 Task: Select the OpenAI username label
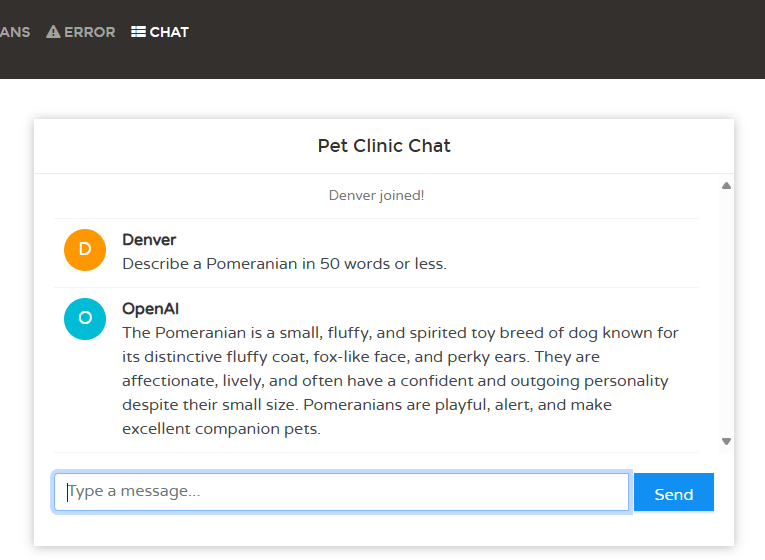point(150,309)
